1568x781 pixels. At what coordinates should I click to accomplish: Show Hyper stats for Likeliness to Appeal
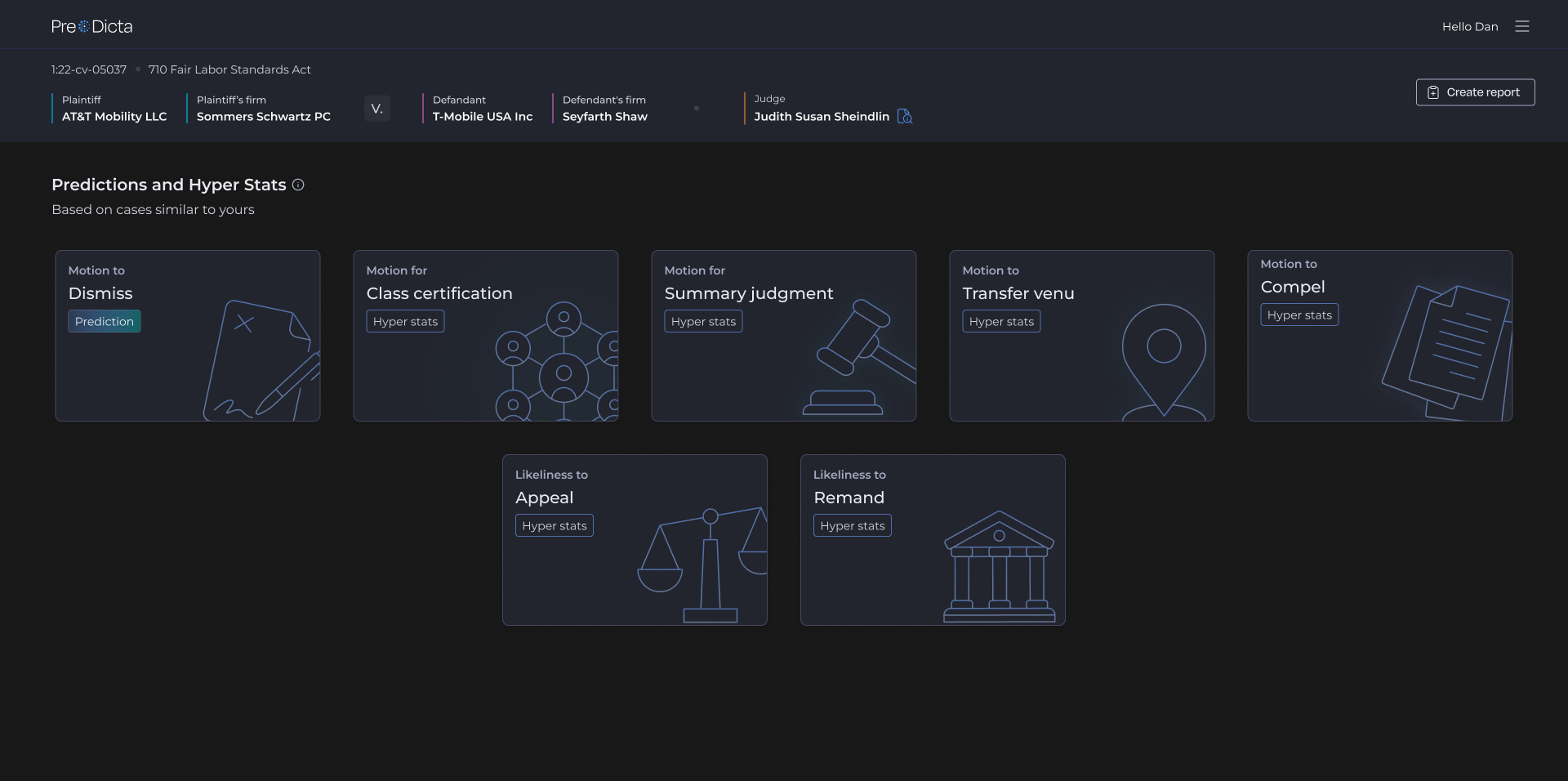(554, 525)
